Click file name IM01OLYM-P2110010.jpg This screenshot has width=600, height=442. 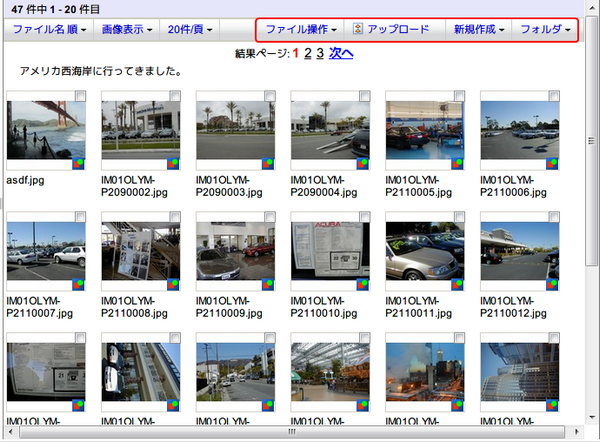point(324,307)
